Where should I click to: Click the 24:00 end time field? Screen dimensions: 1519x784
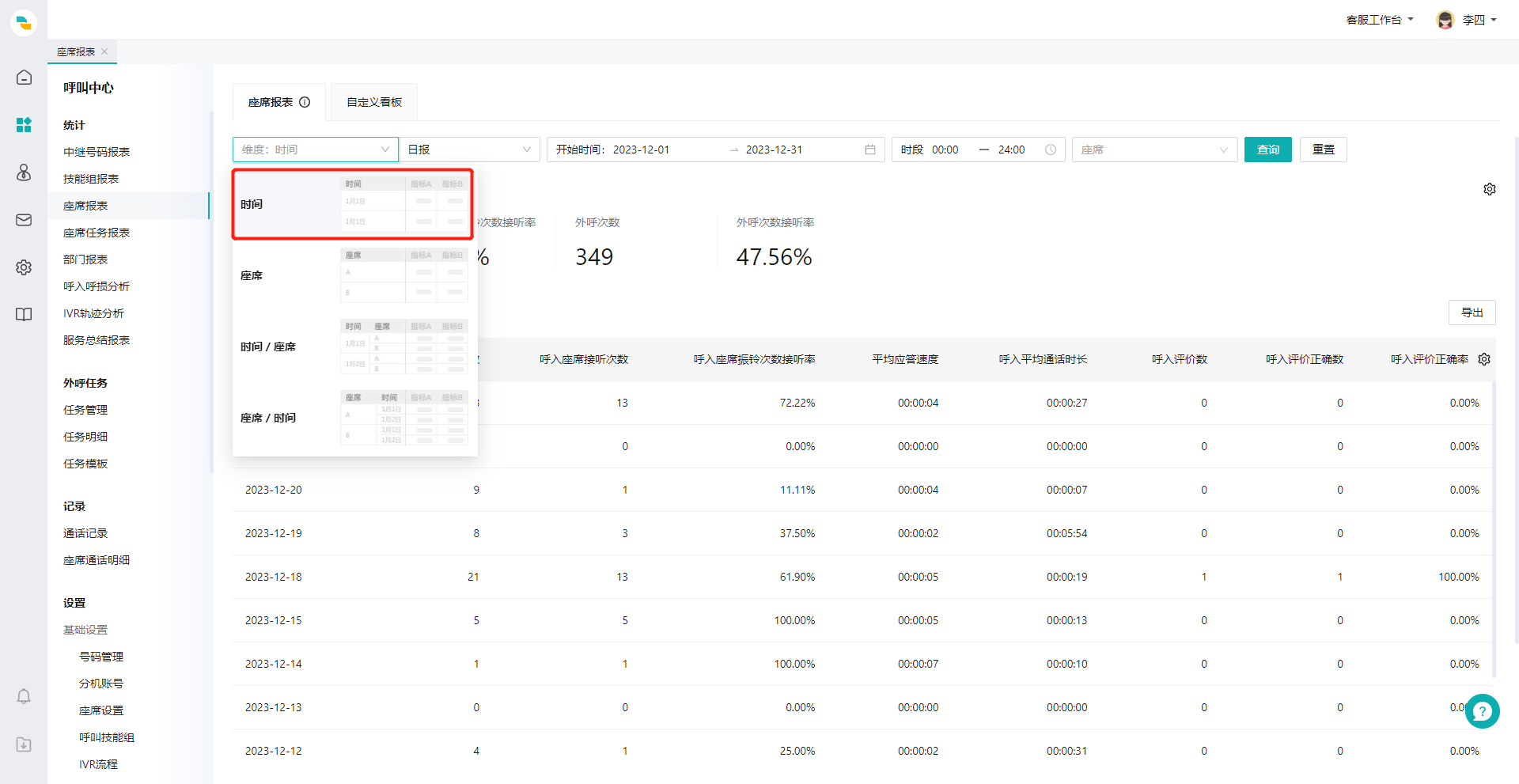point(1011,150)
